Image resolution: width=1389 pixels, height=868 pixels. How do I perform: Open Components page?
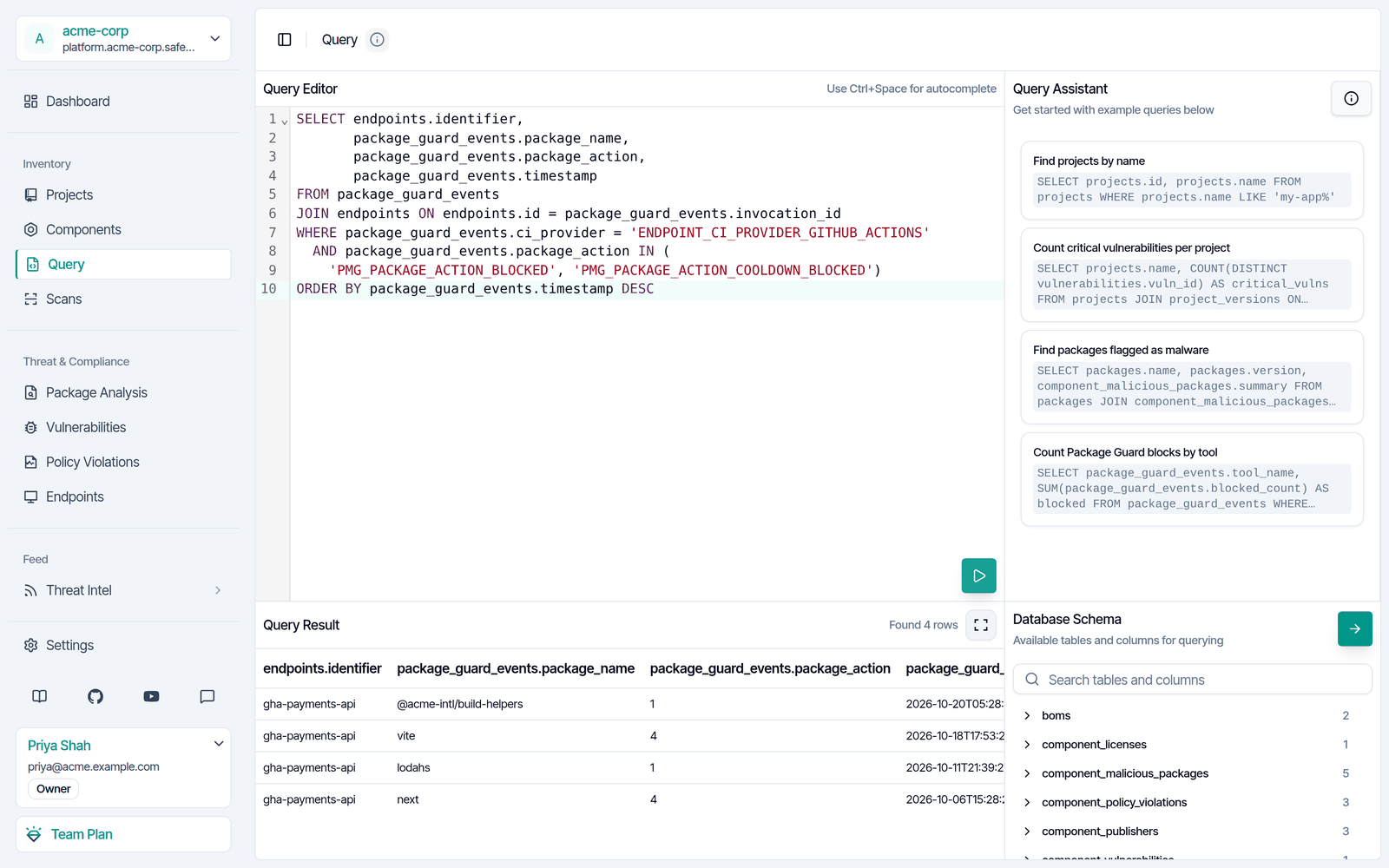click(x=123, y=230)
